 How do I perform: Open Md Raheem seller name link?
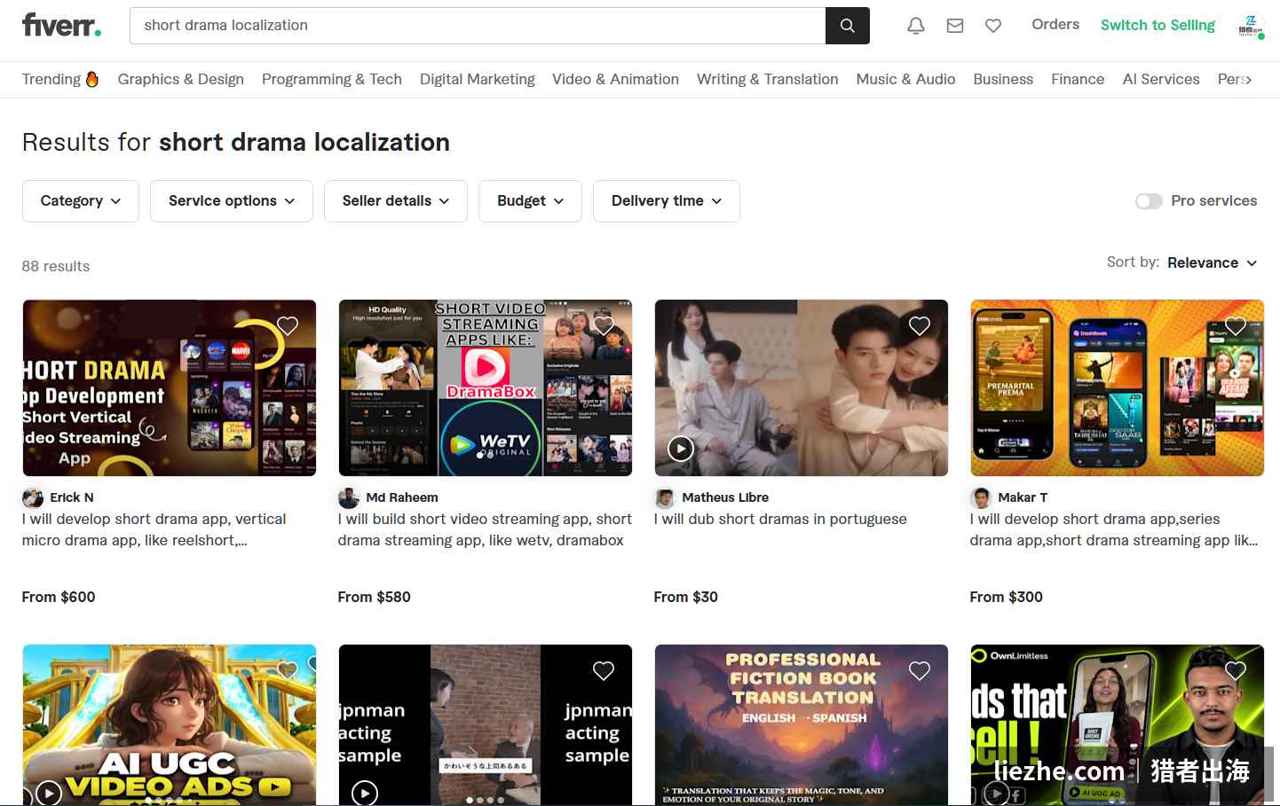pyautogui.click(x=401, y=497)
